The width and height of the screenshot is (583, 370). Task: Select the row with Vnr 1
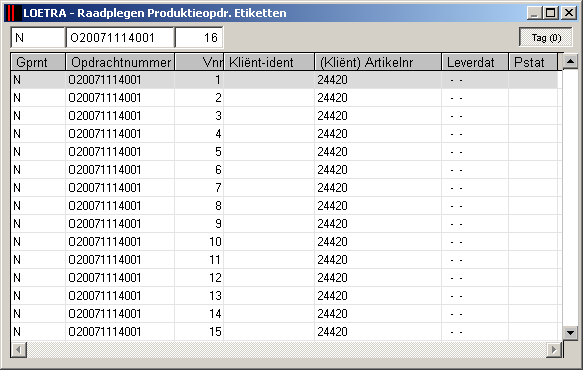(284, 80)
